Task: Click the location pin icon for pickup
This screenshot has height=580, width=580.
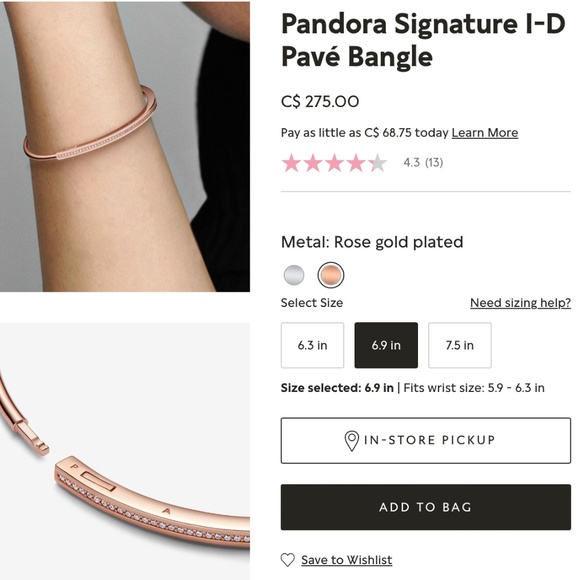Action: tap(352, 441)
